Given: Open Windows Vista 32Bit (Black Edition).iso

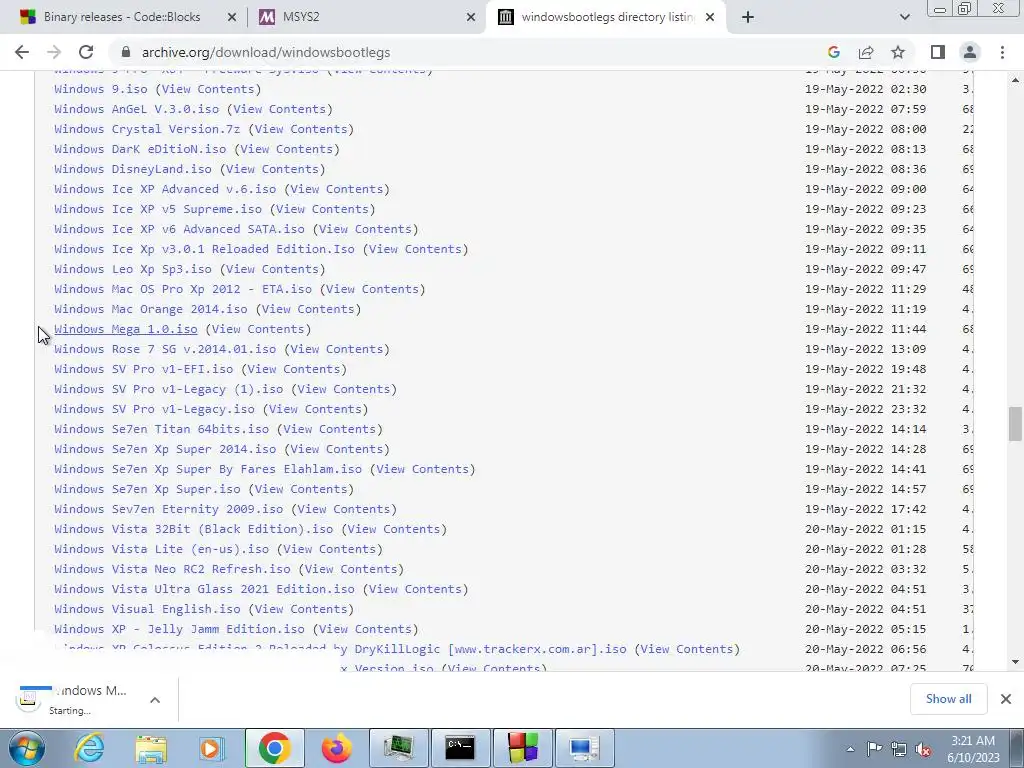Looking at the screenshot, I should [193, 529].
